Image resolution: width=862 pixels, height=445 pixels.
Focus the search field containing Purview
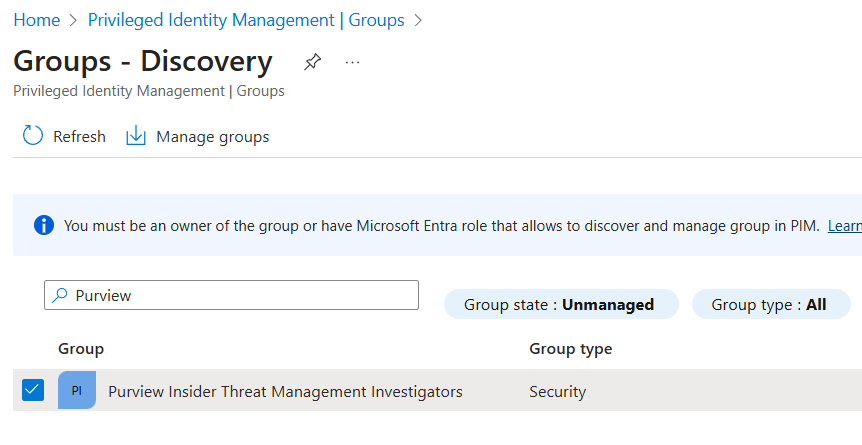click(x=240, y=295)
